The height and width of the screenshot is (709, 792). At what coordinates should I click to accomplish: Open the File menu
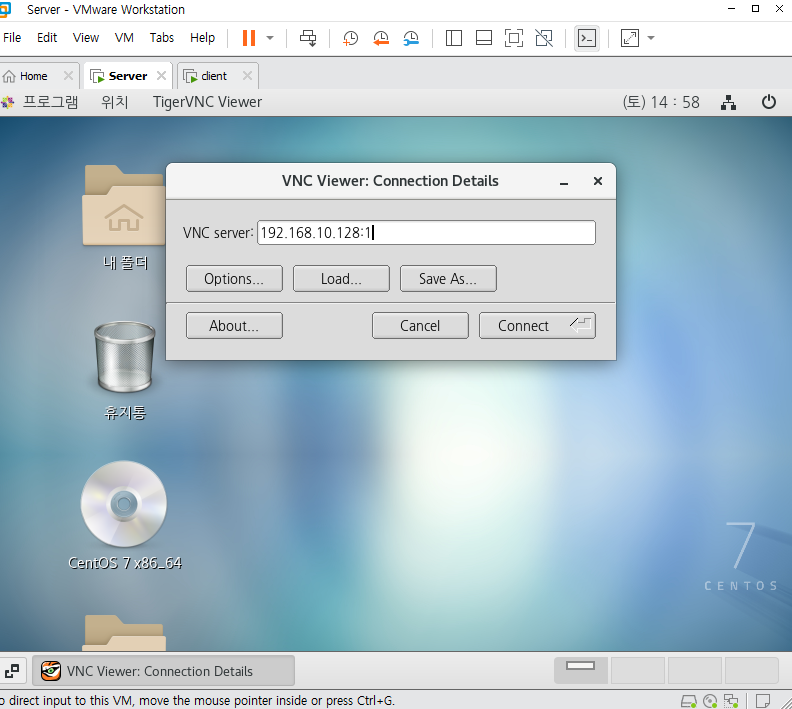[x=12, y=38]
